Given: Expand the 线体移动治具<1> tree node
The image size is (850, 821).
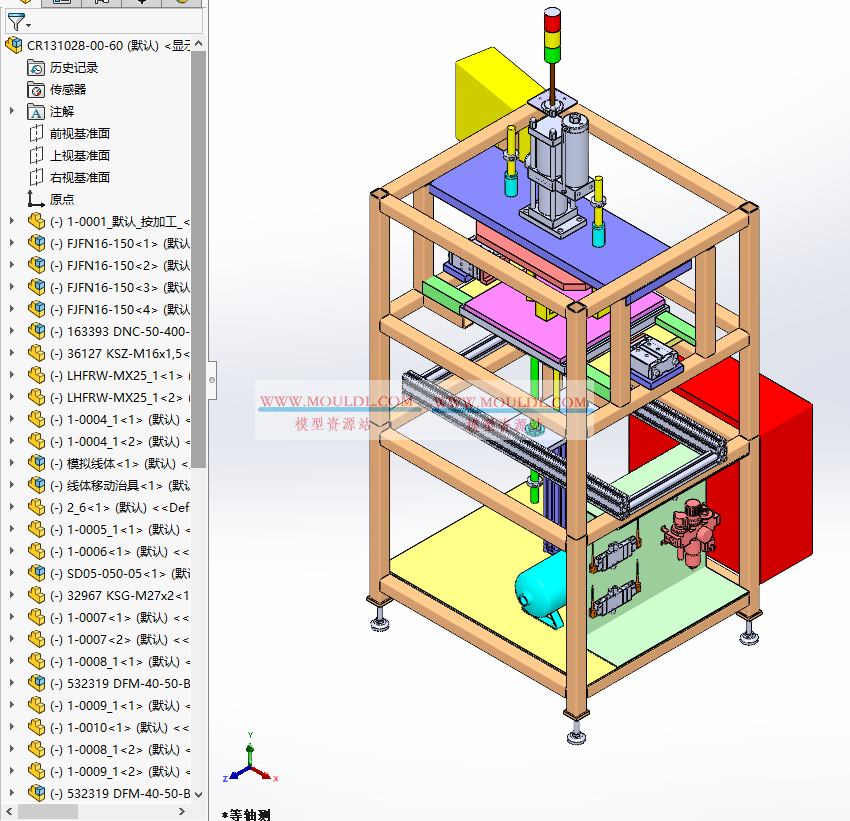Looking at the screenshot, I should click(10, 485).
